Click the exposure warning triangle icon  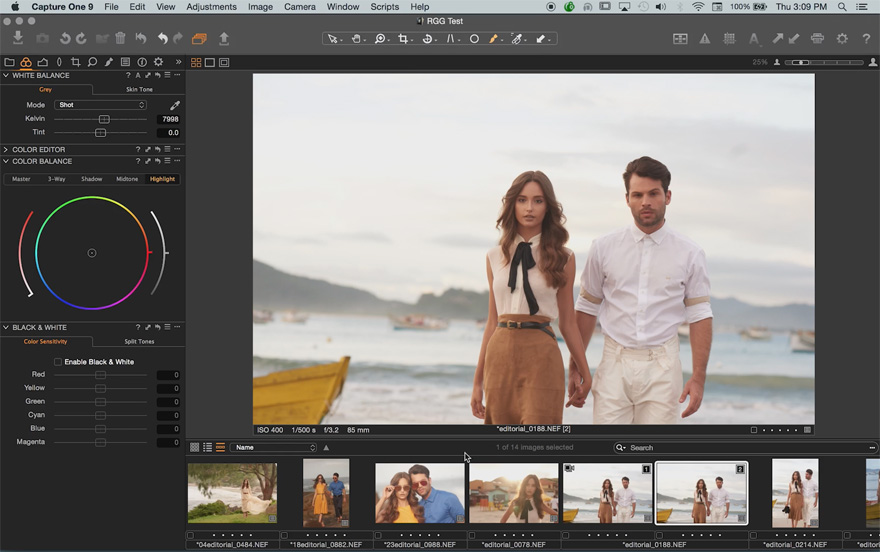point(704,39)
